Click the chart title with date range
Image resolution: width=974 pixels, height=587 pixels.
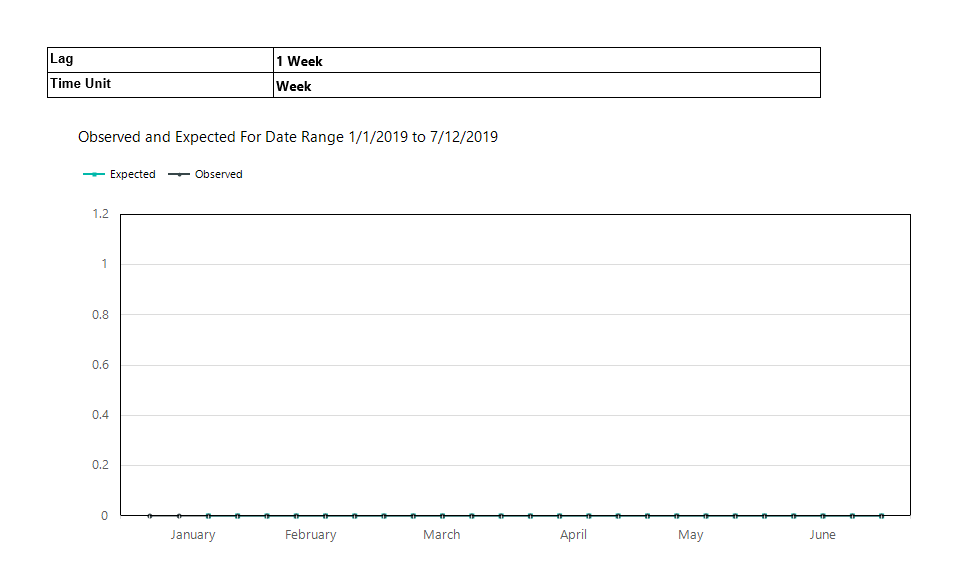(x=288, y=137)
